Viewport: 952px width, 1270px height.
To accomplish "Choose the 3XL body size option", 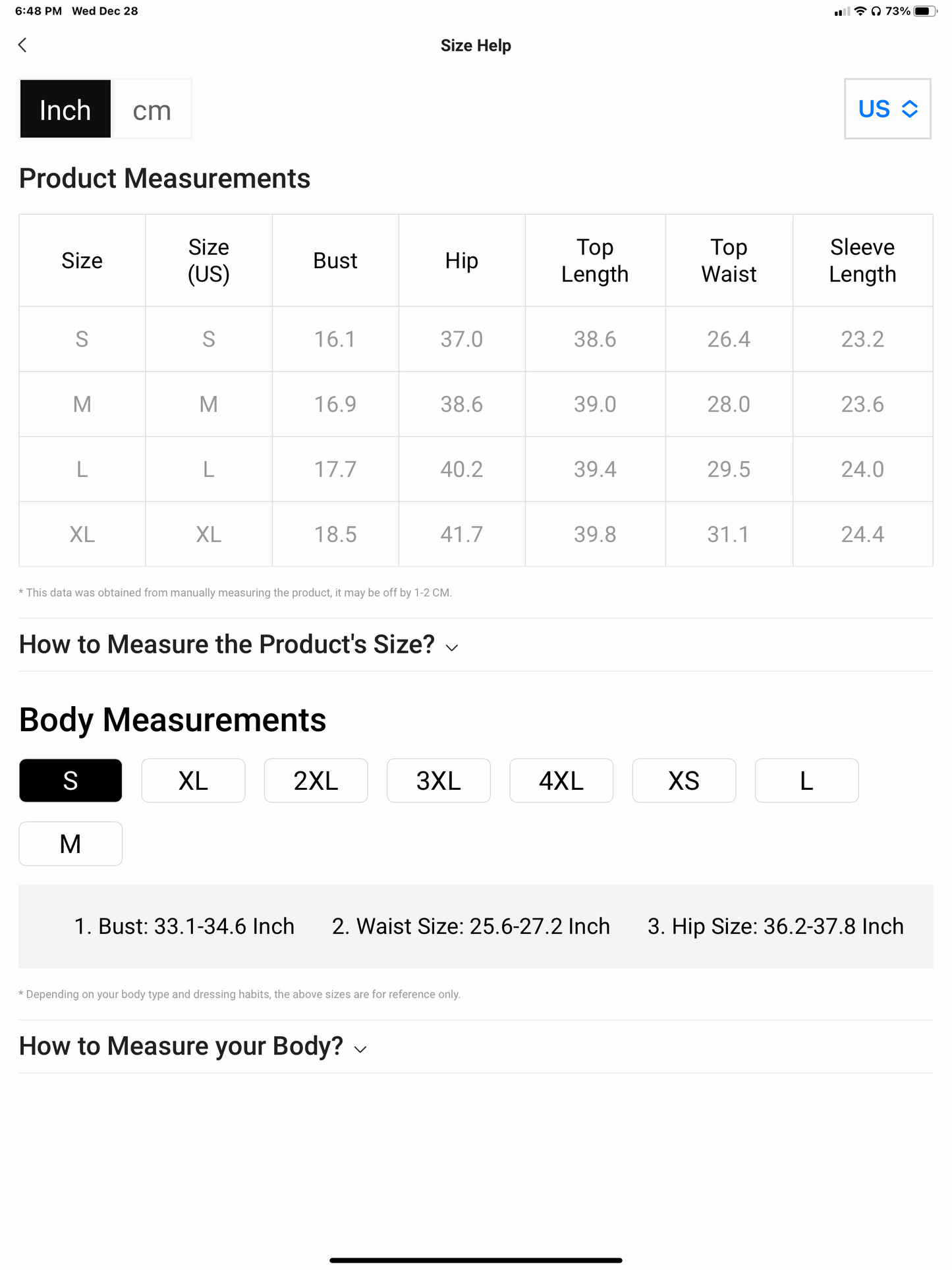I will (x=438, y=781).
